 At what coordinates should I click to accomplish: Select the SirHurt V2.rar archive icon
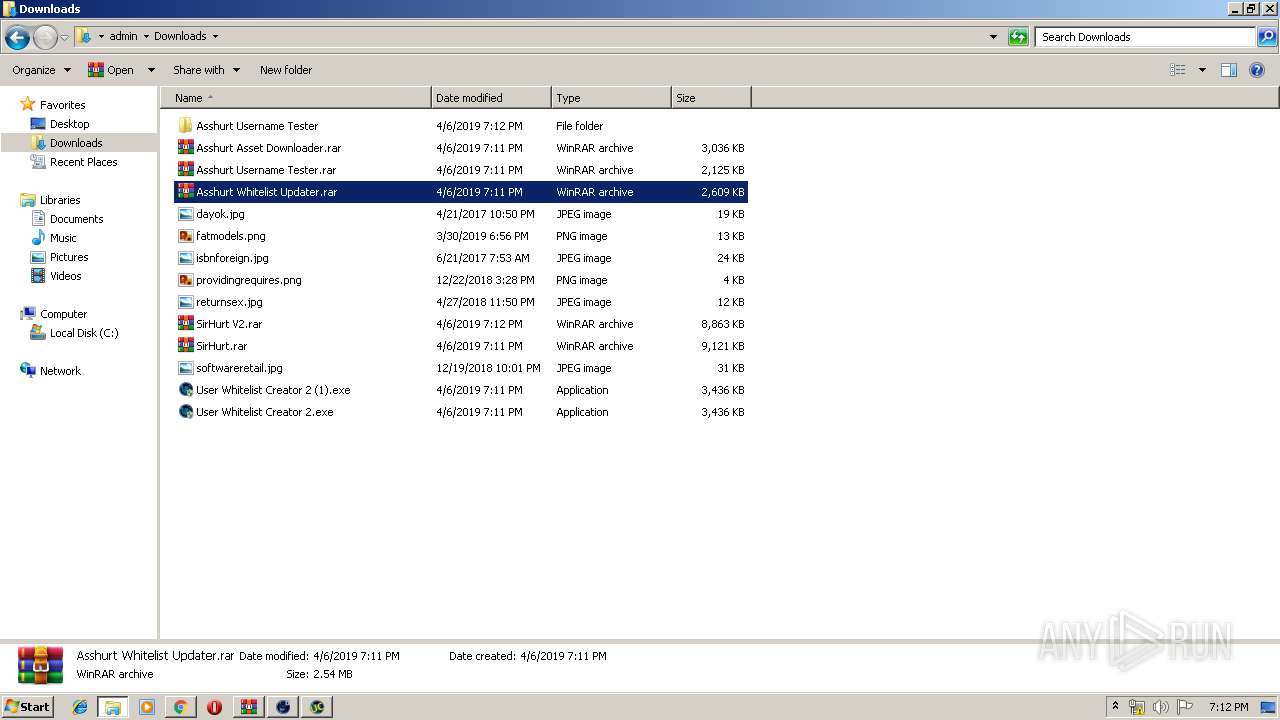point(185,324)
